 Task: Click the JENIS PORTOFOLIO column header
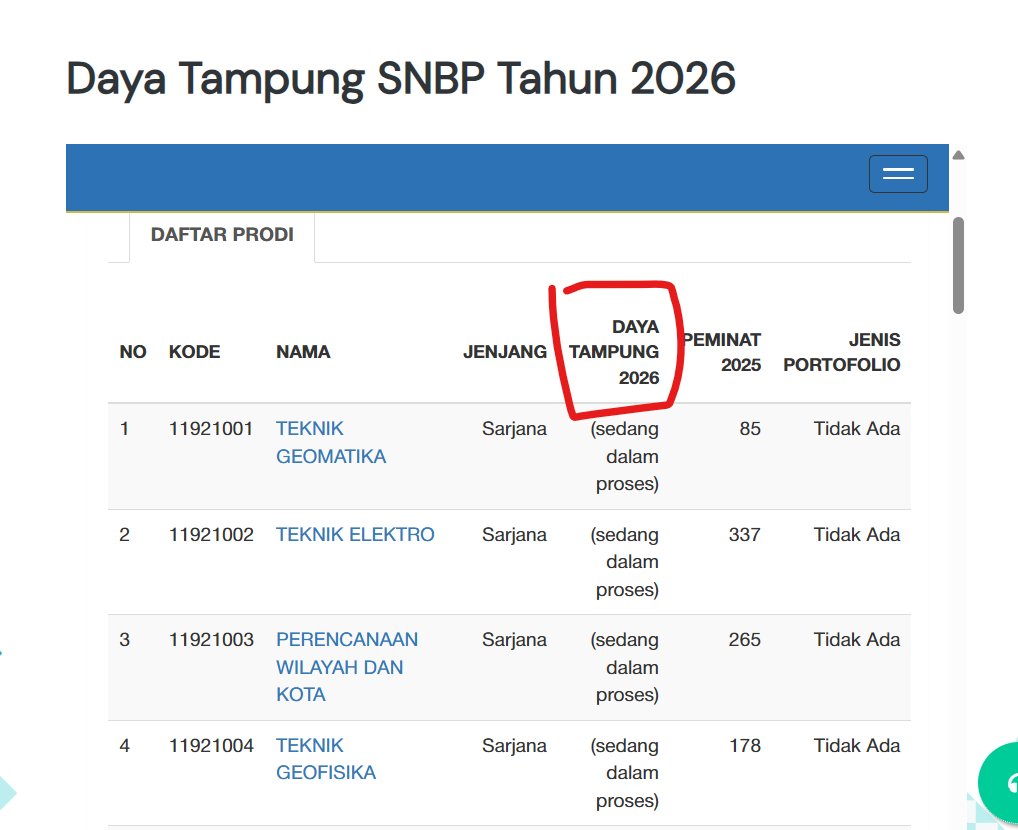(841, 352)
